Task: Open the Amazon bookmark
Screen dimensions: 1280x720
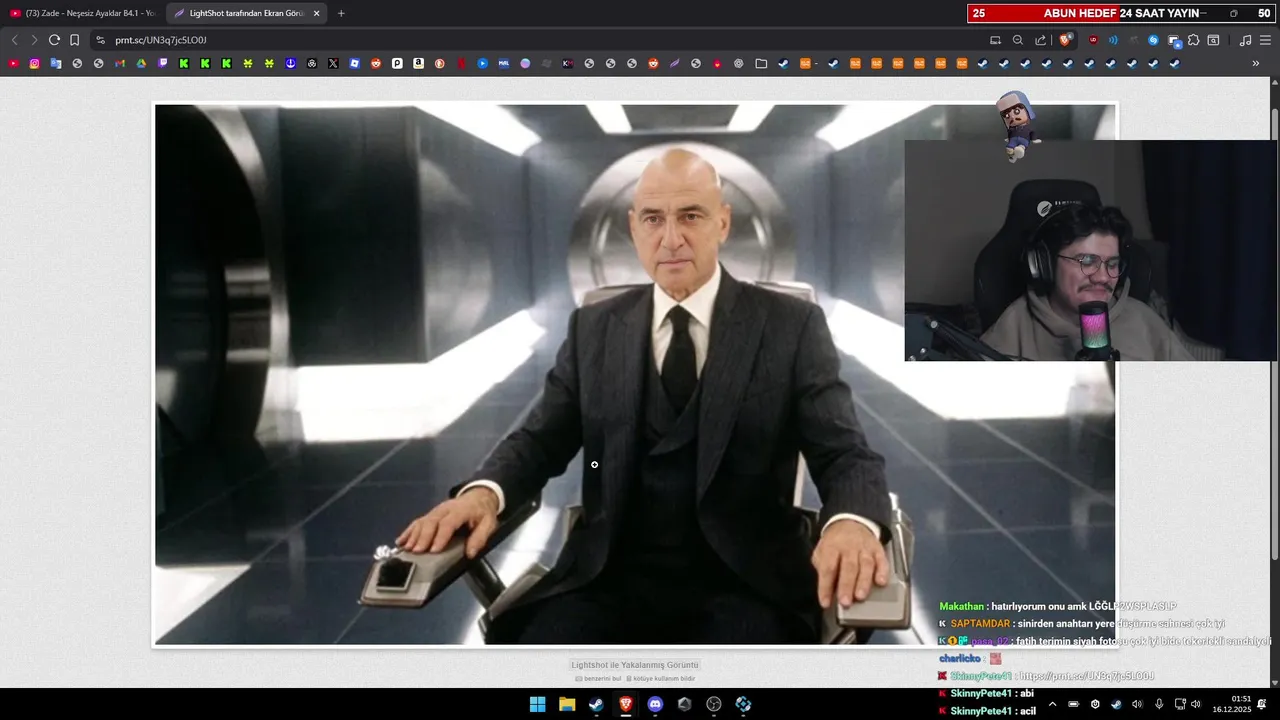Action: pyautogui.click(x=418, y=63)
